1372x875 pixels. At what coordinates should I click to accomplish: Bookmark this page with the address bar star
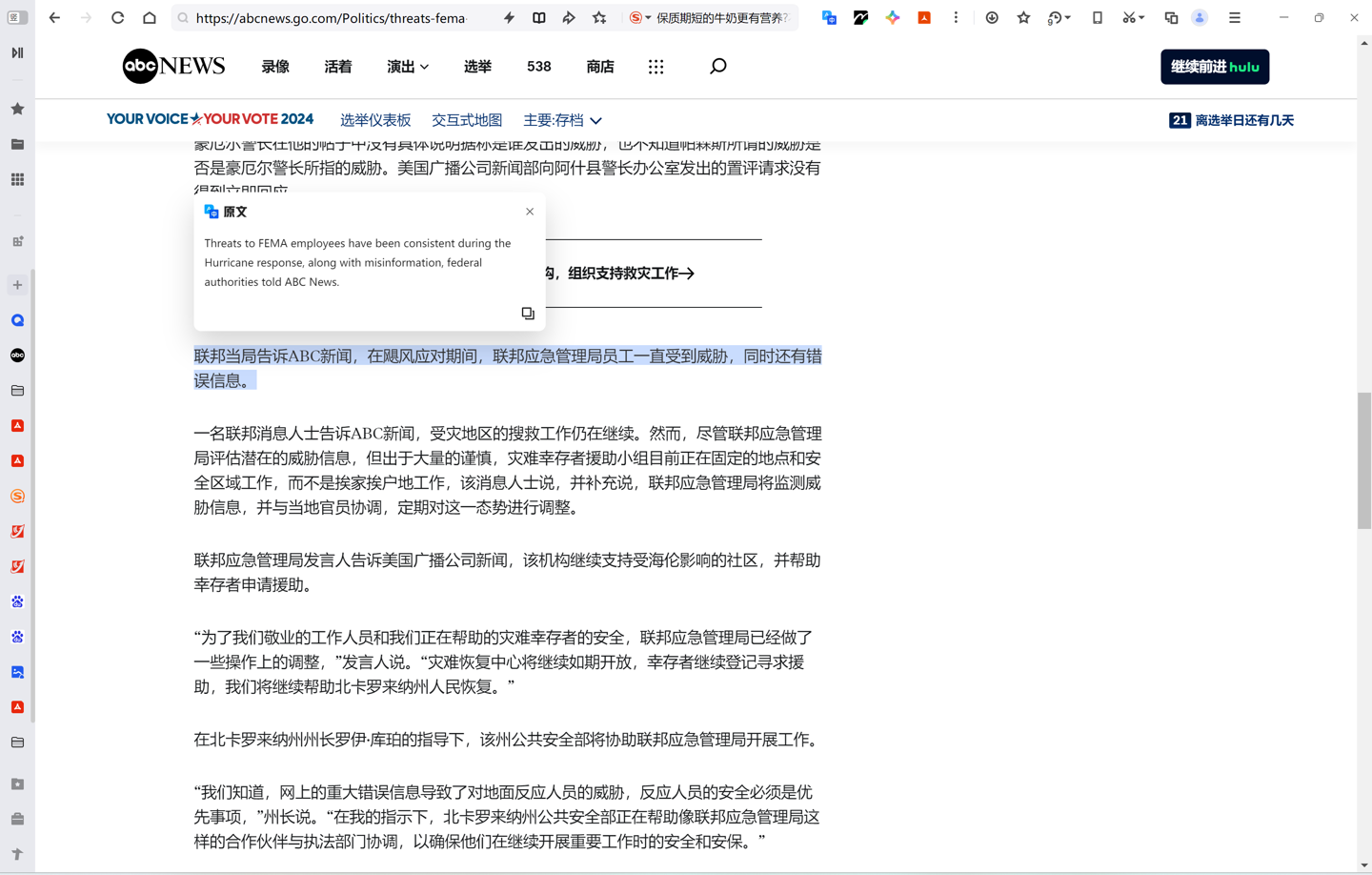tap(599, 18)
